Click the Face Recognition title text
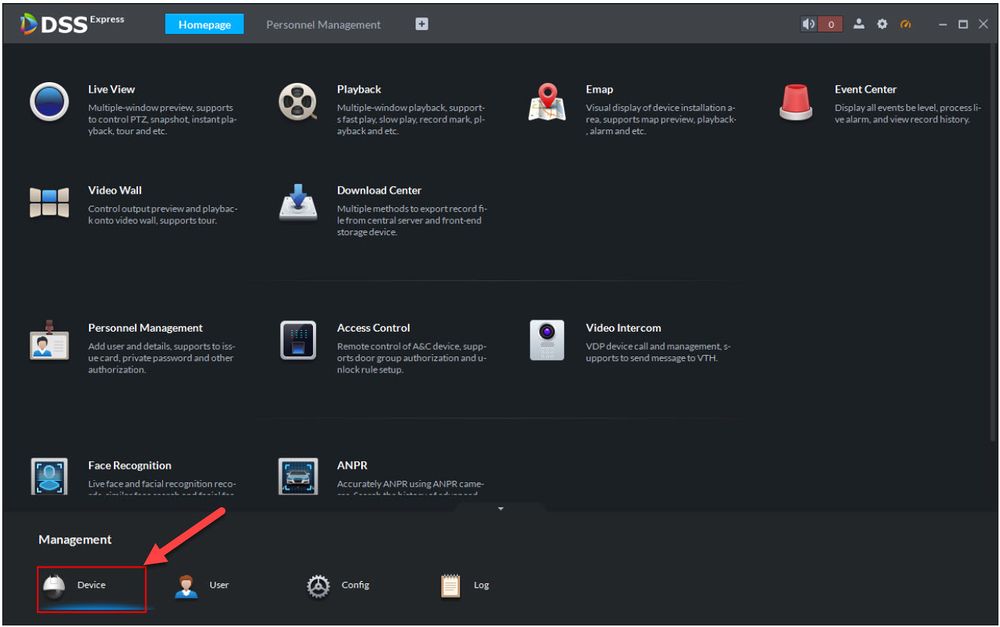The image size is (1000, 627). point(129,466)
